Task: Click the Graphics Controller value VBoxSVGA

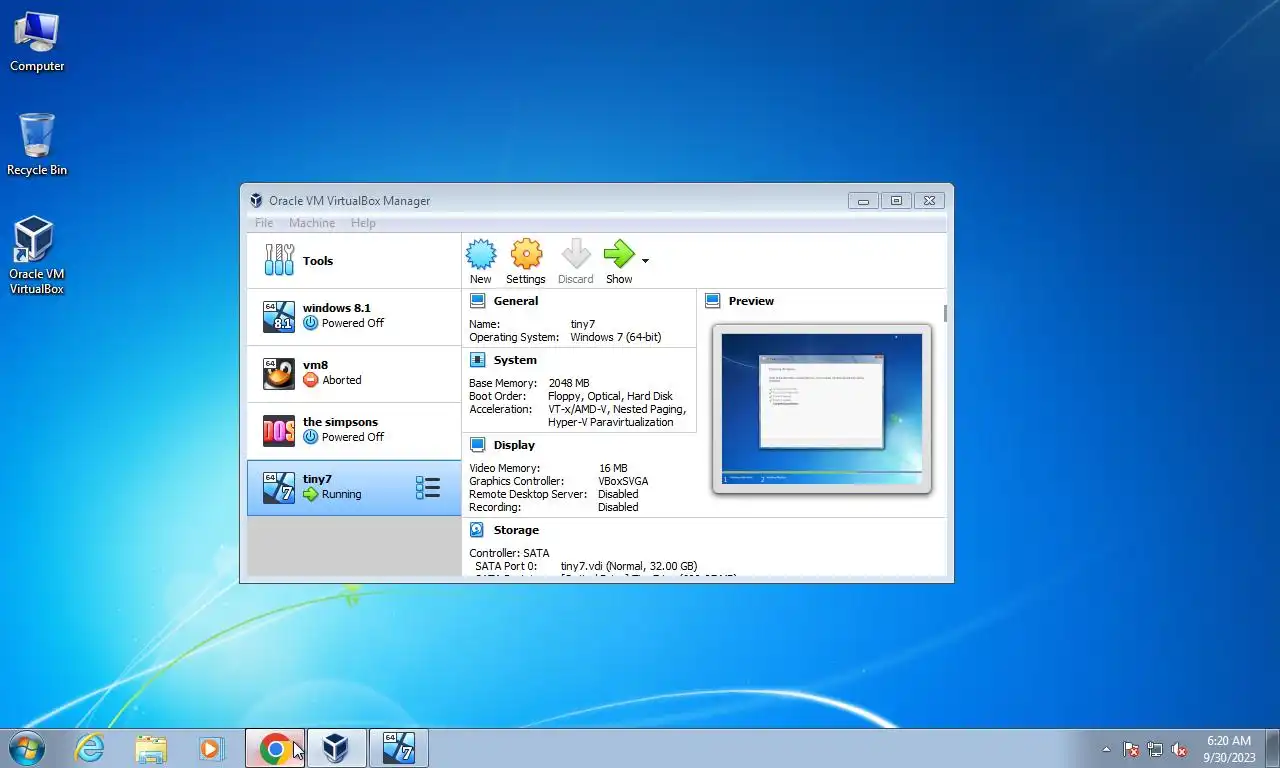Action: click(x=623, y=481)
